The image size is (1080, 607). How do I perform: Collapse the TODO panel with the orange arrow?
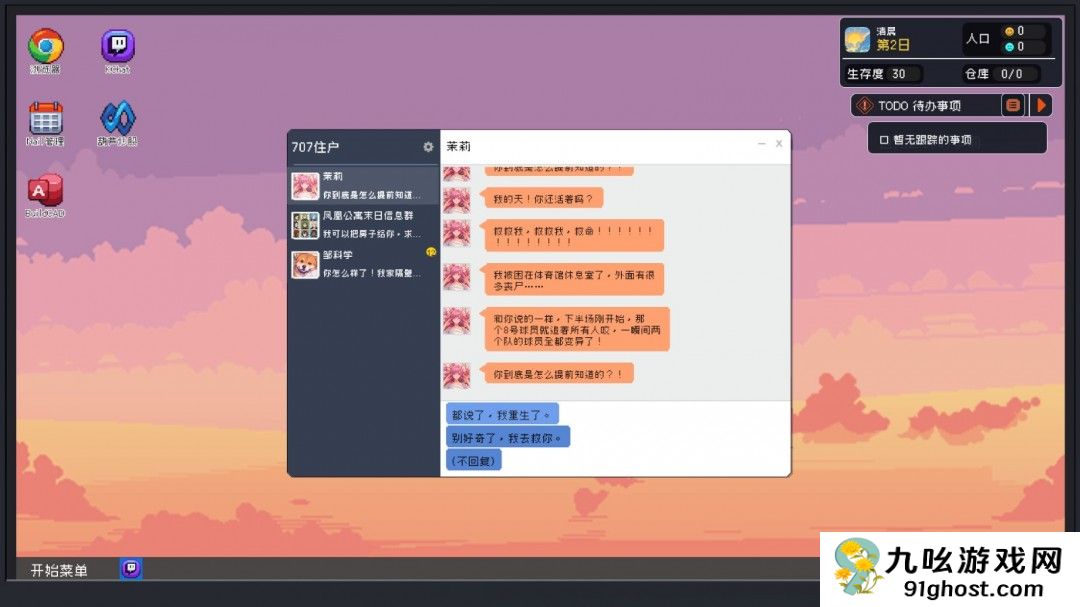(x=1039, y=104)
